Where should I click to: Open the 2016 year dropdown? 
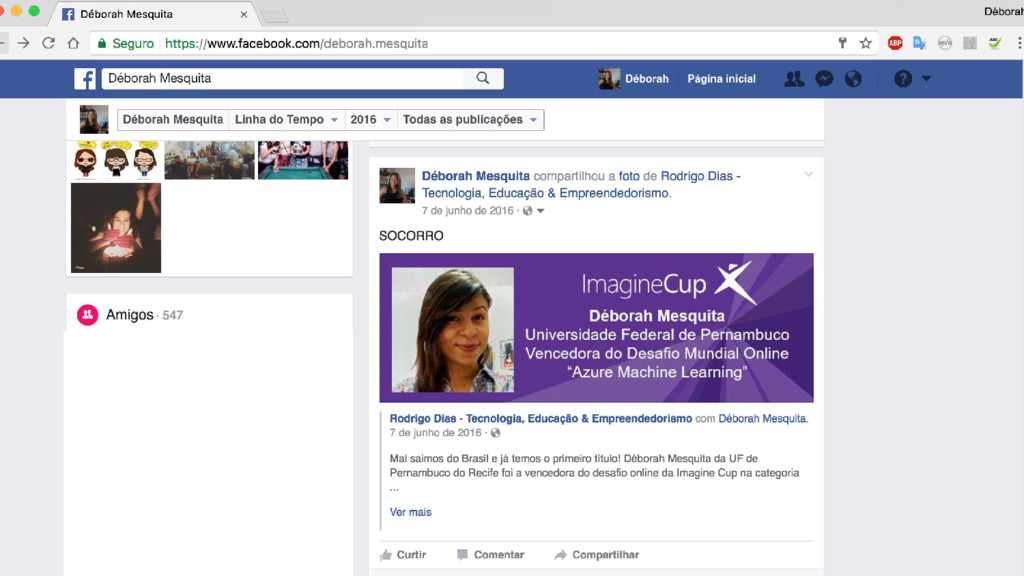370,120
